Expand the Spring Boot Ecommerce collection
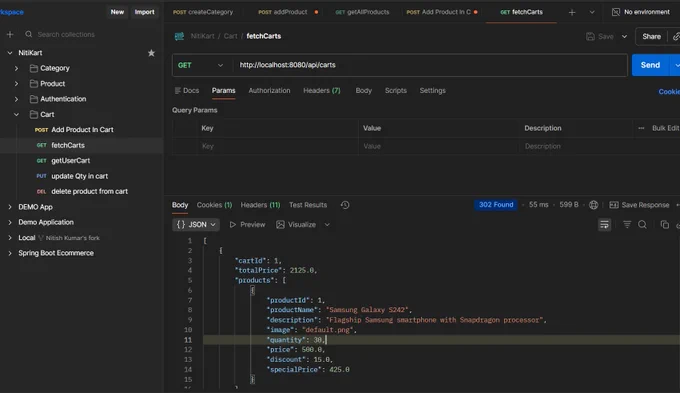 (10, 253)
